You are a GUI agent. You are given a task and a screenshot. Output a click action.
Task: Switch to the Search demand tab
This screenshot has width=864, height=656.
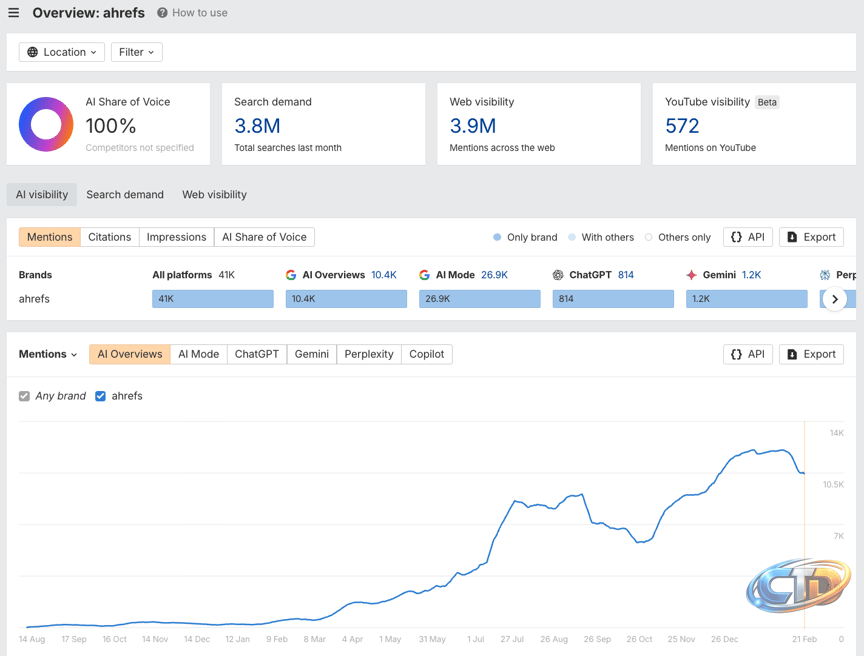pos(125,194)
